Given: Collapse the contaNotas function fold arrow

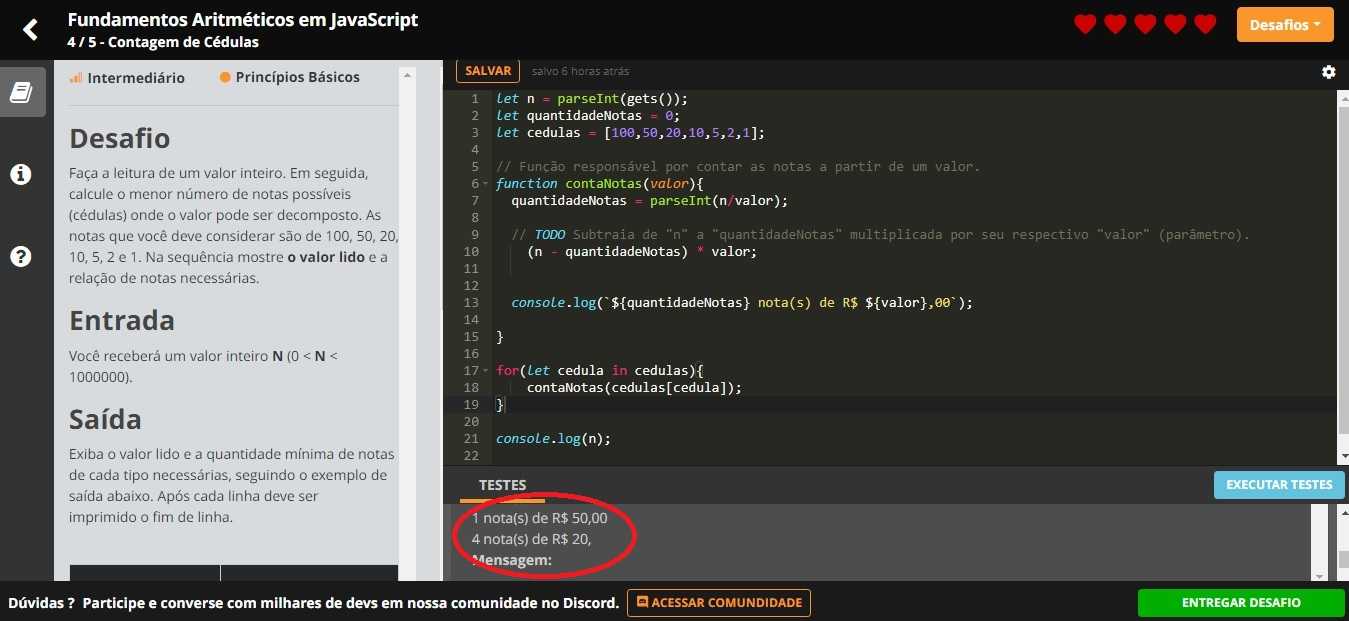Looking at the screenshot, I should click(486, 183).
